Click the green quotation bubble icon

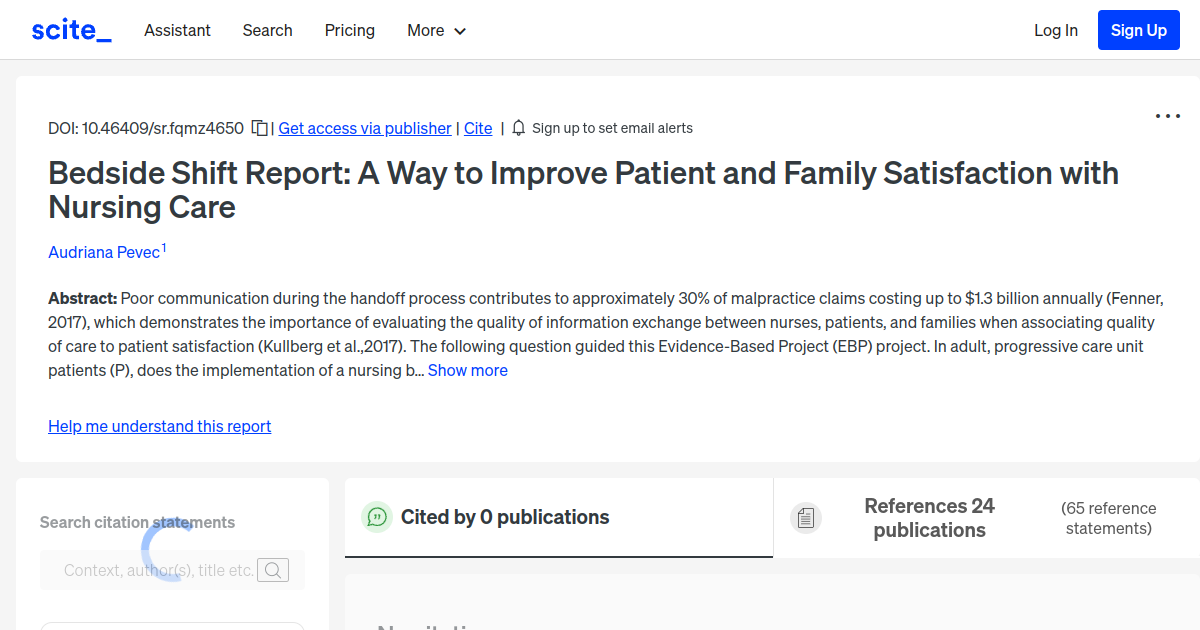pos(376,517)
